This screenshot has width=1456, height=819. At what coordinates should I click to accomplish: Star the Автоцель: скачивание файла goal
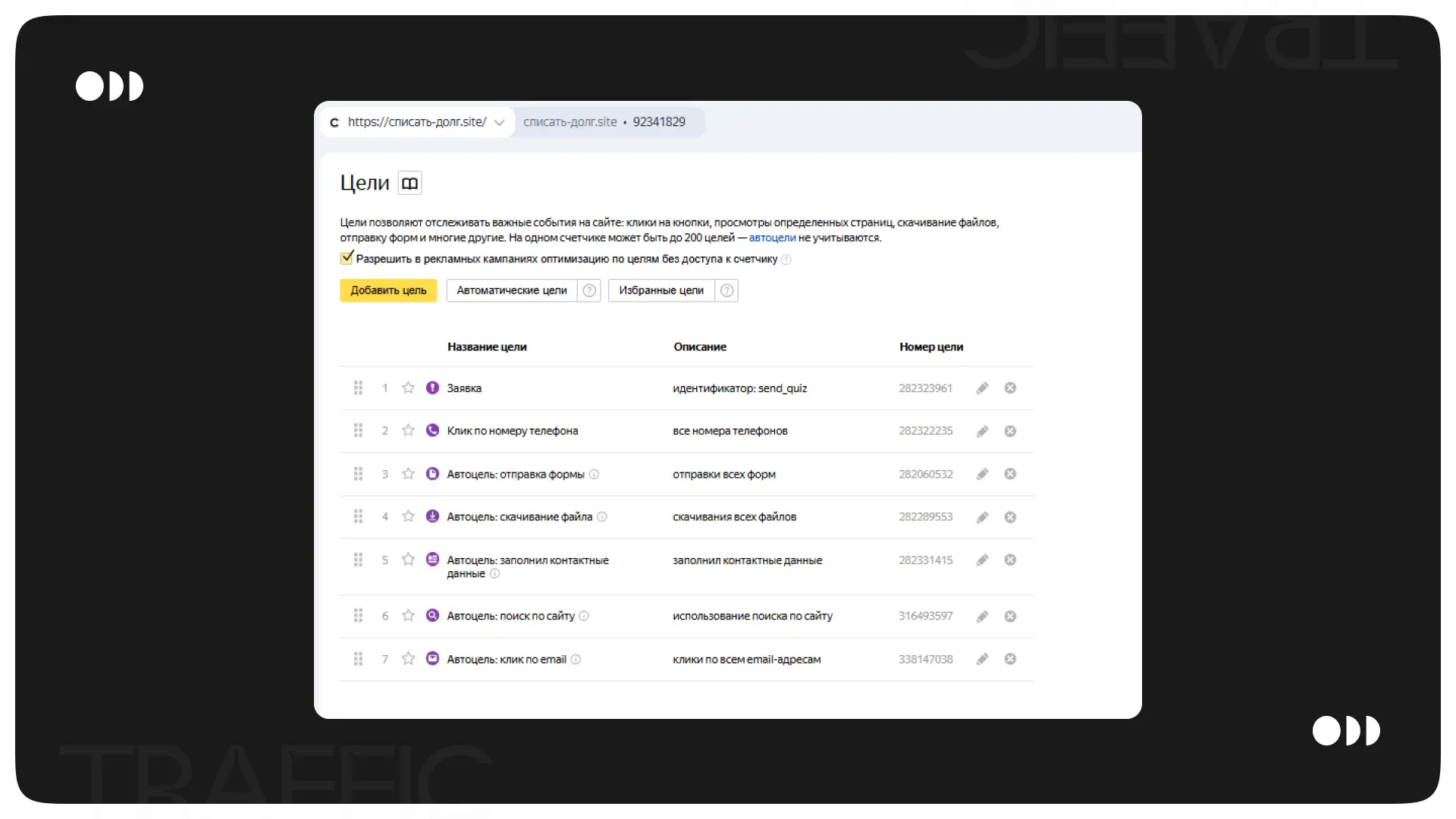408,517
